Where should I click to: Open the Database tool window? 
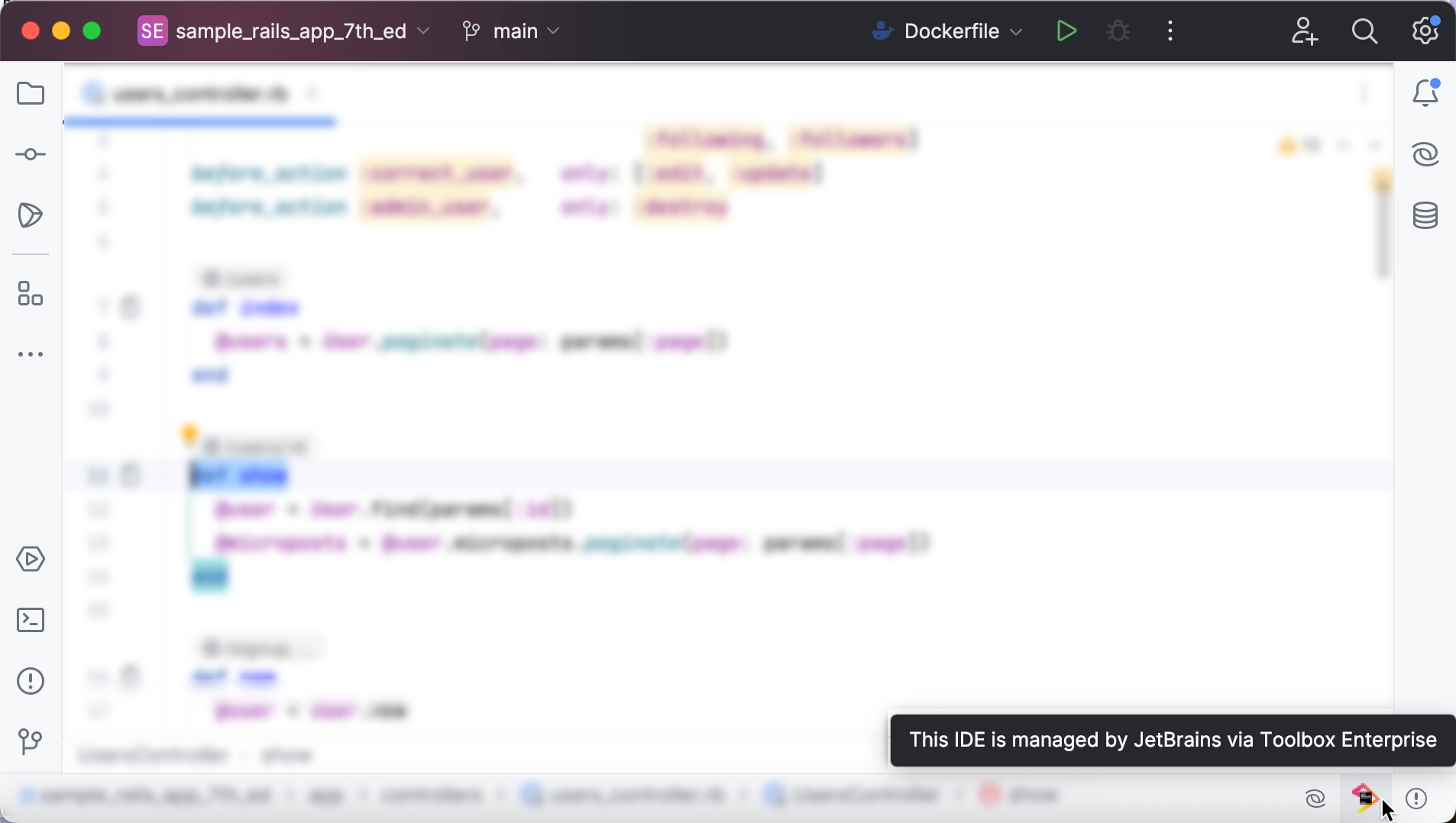click(1425, 216)
